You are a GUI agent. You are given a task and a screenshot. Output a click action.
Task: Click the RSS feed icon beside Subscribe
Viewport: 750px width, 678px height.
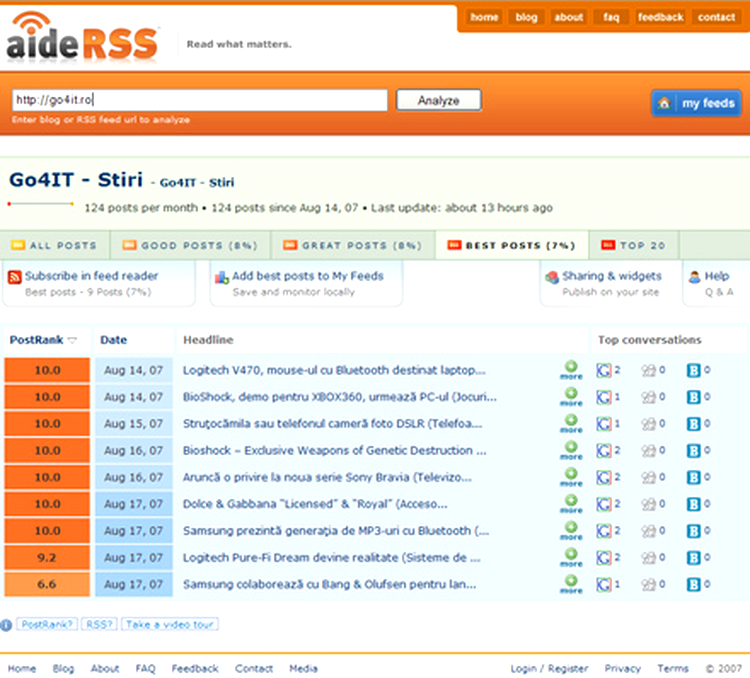(15, 277)
